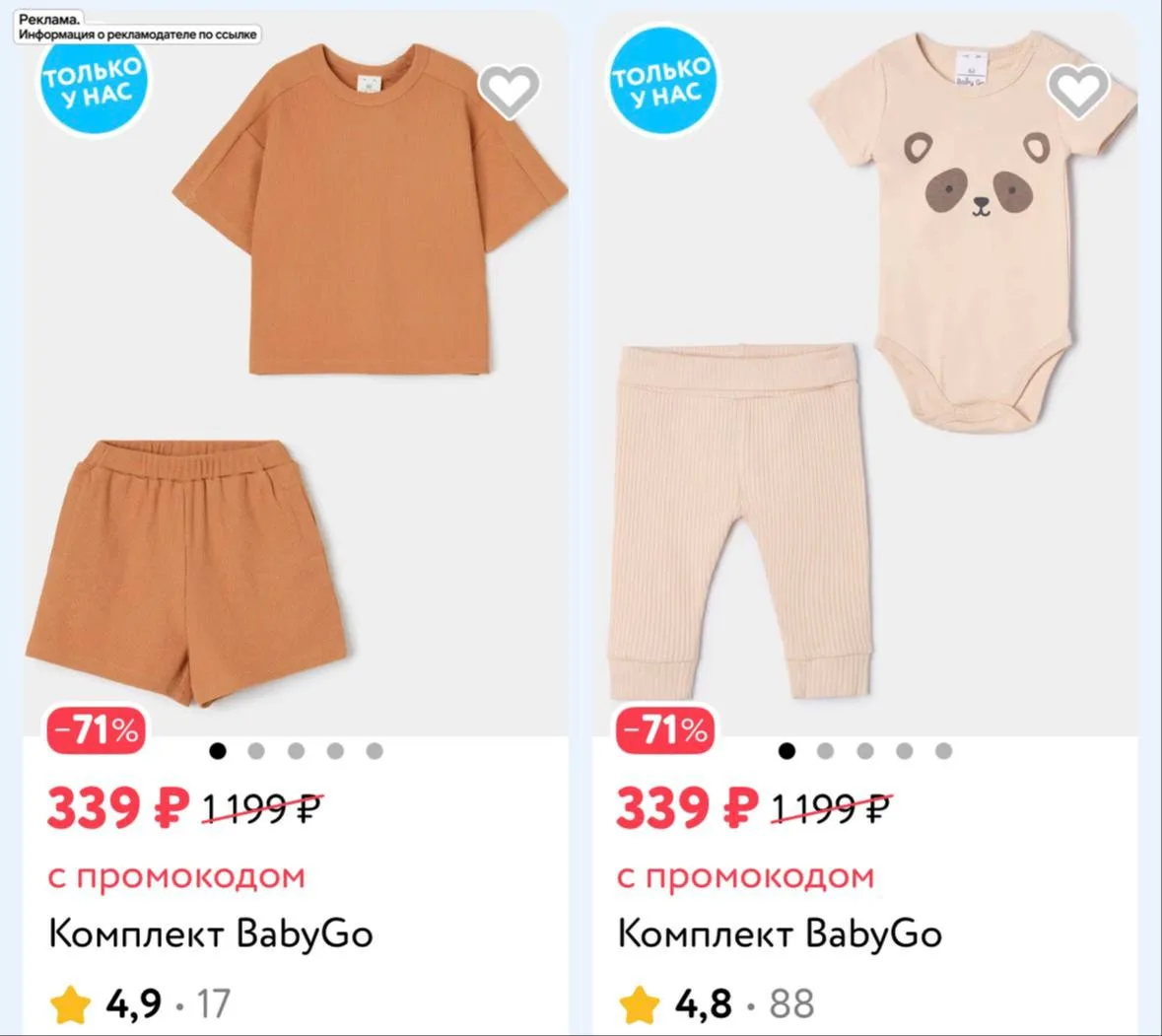Click the star rating 4,9 icon

[70, 1004]
